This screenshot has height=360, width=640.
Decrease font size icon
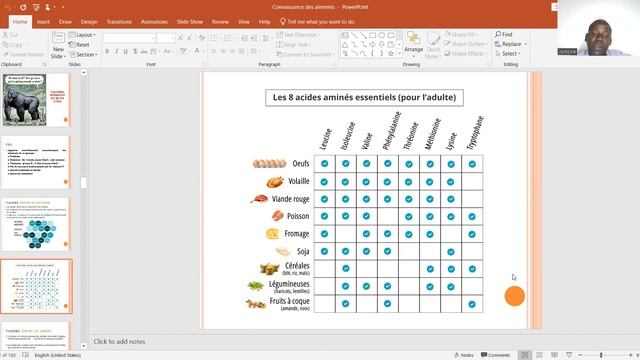(x=189, y=38)
